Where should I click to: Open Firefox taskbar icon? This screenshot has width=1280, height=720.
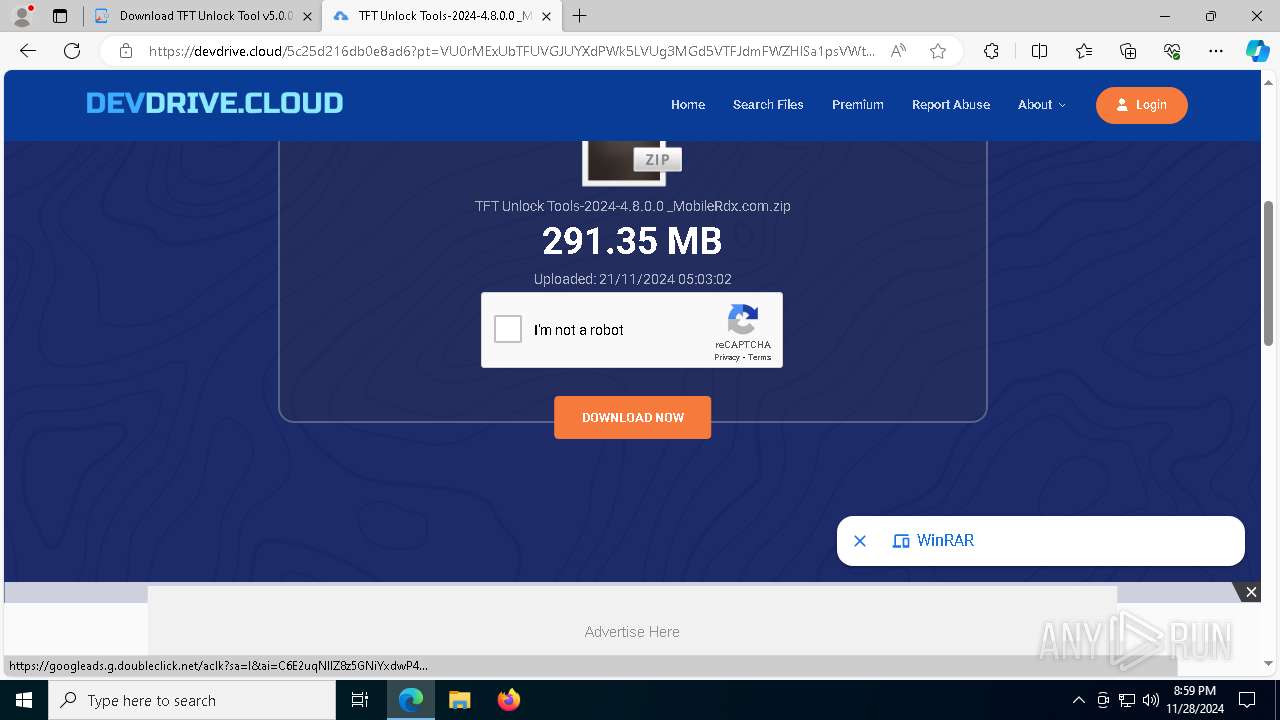pyautogui.click(x=508, y=700)
